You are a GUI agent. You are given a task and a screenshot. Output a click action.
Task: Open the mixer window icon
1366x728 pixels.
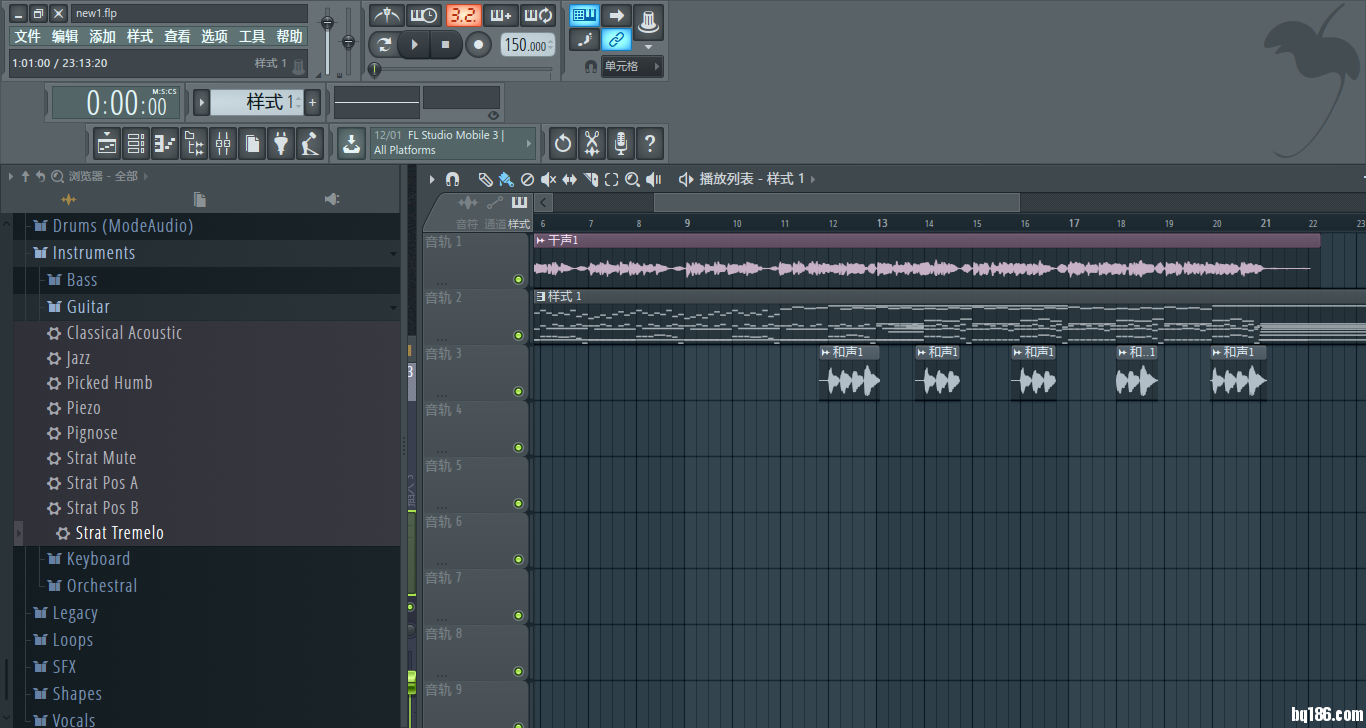tap(223, 144)
